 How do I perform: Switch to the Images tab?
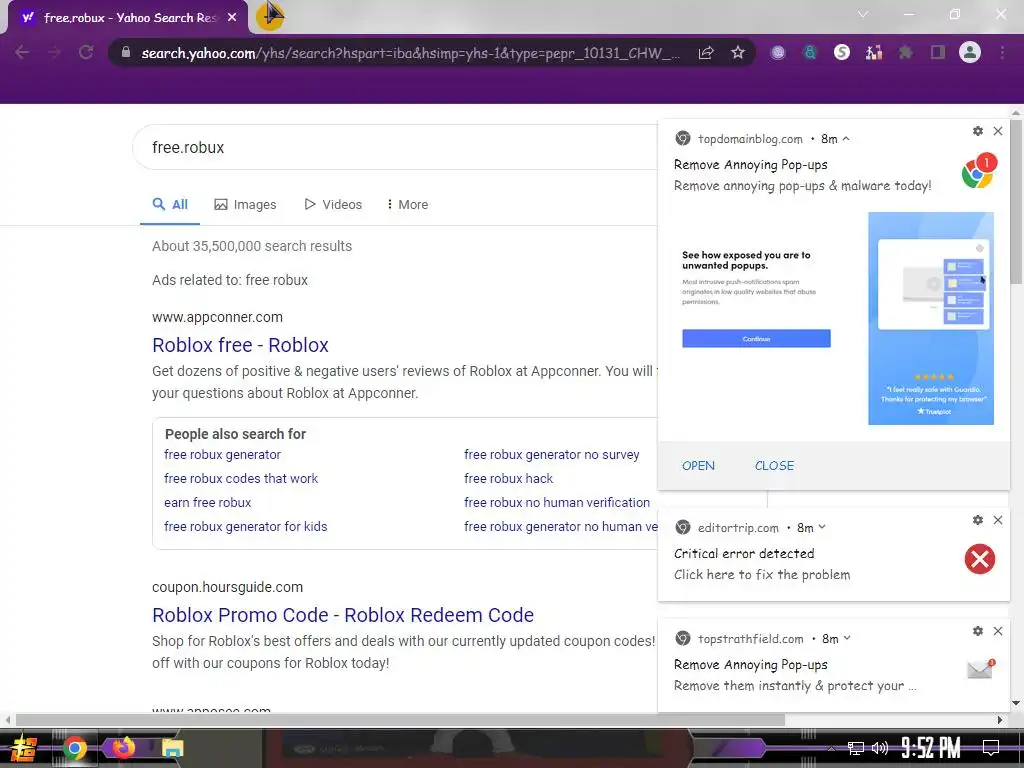coord(246,204)
